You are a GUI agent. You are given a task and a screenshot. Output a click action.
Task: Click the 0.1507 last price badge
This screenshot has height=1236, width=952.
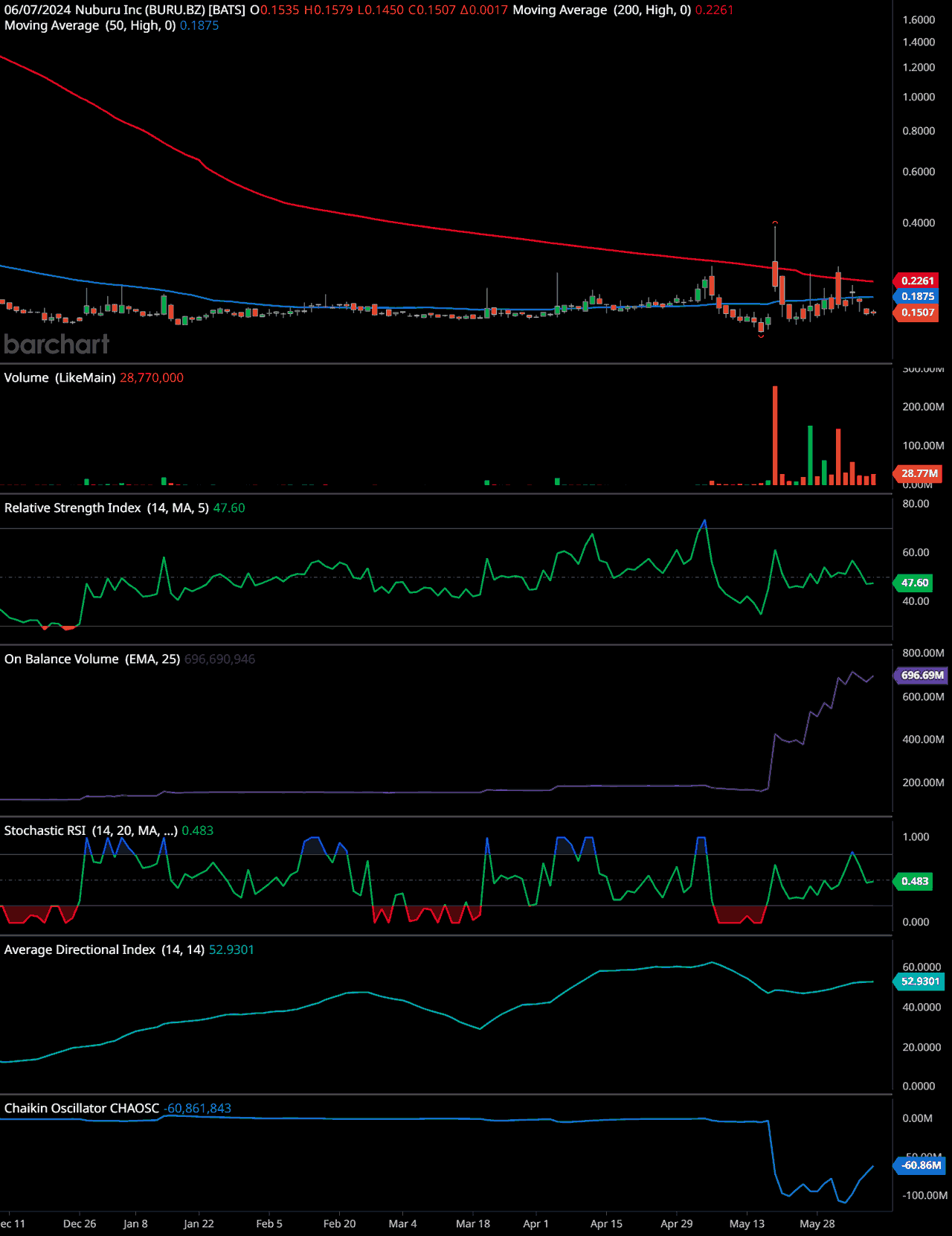(x=917, y=313)
